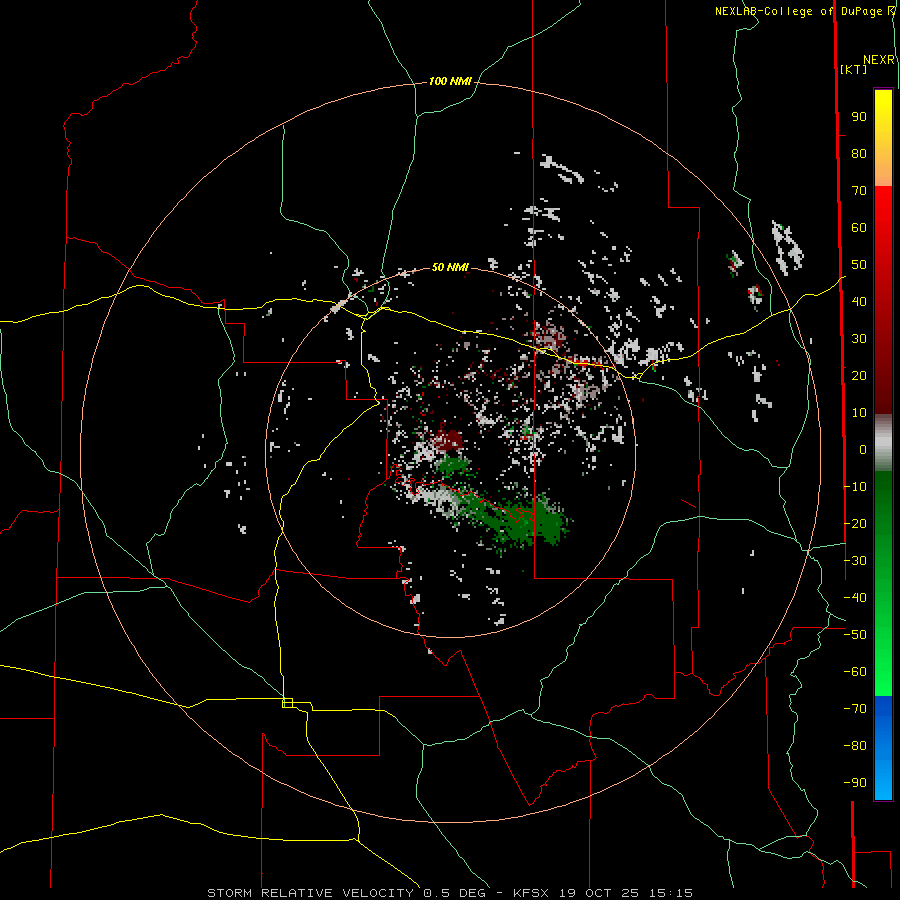Click the 50 NMI range ring label
The height and width of the screenshot is (900, 900).
click(x=450, y=267)
